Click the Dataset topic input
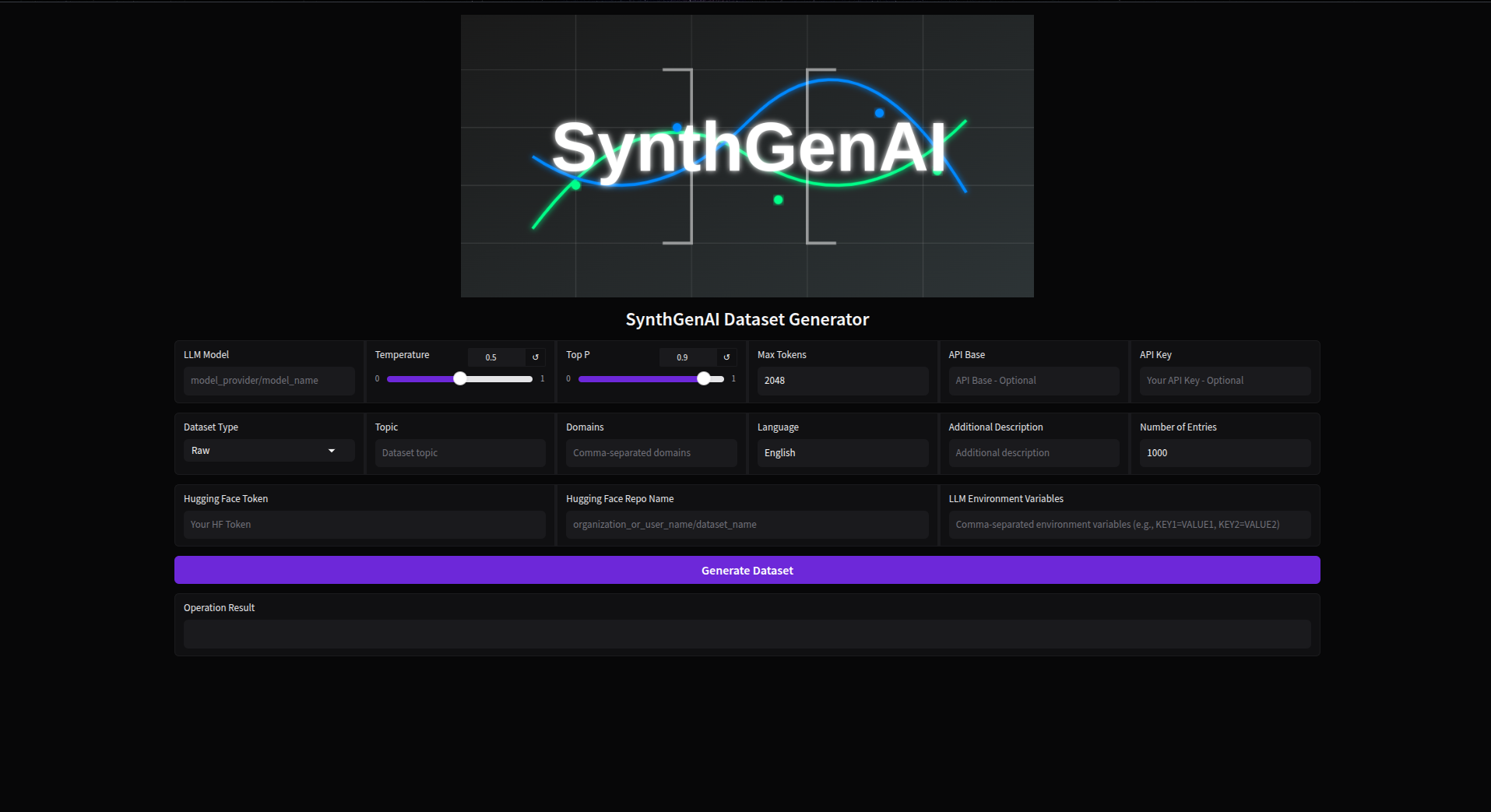The height and width of the screenshot is (812, 1491). (460, 453)
